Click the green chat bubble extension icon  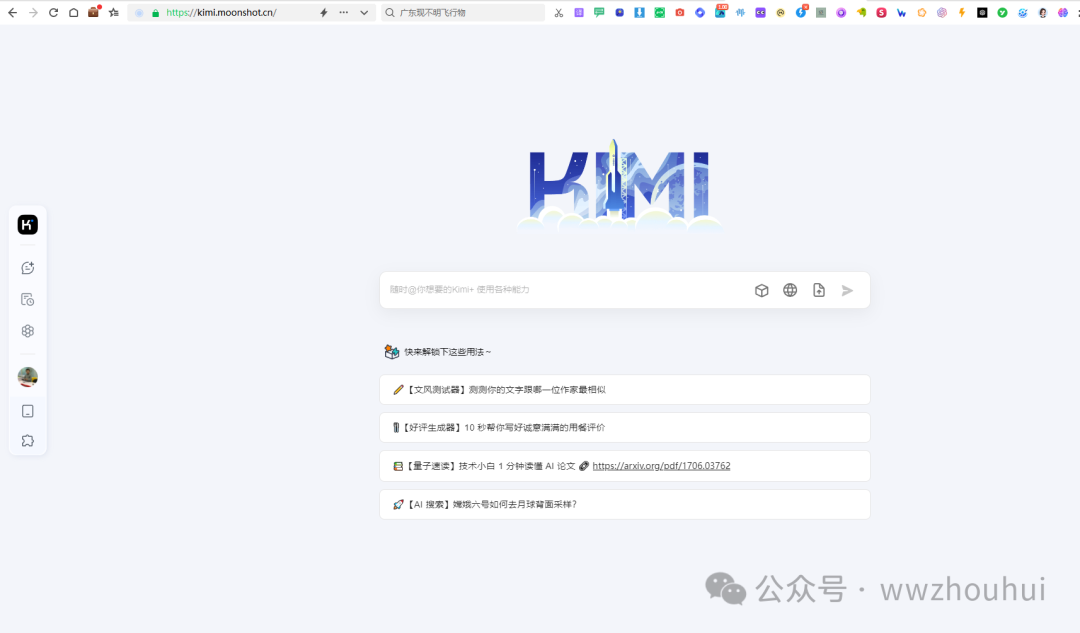tap(599, 12)
